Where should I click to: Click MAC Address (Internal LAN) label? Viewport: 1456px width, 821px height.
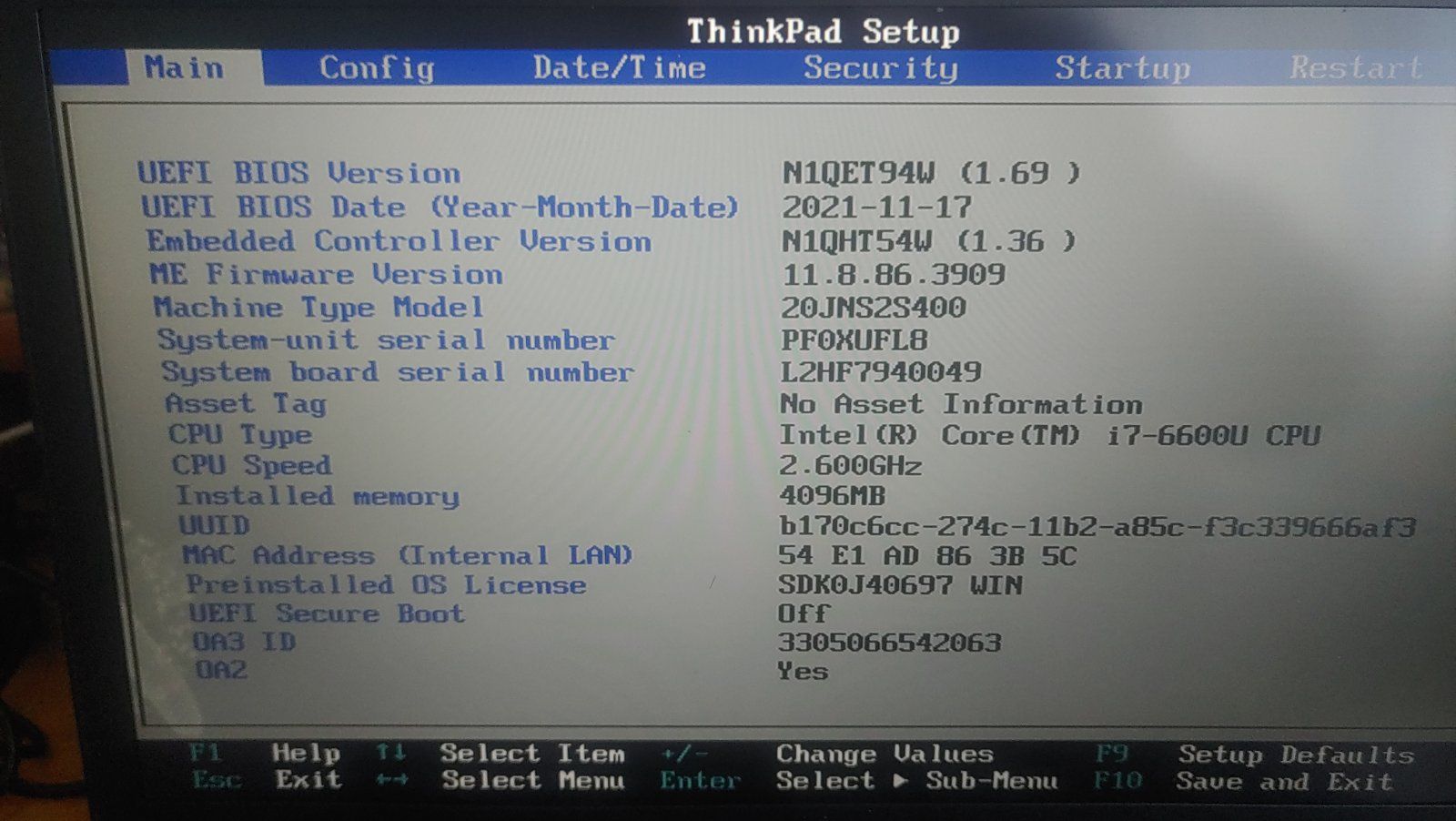(x=407, y=555)
